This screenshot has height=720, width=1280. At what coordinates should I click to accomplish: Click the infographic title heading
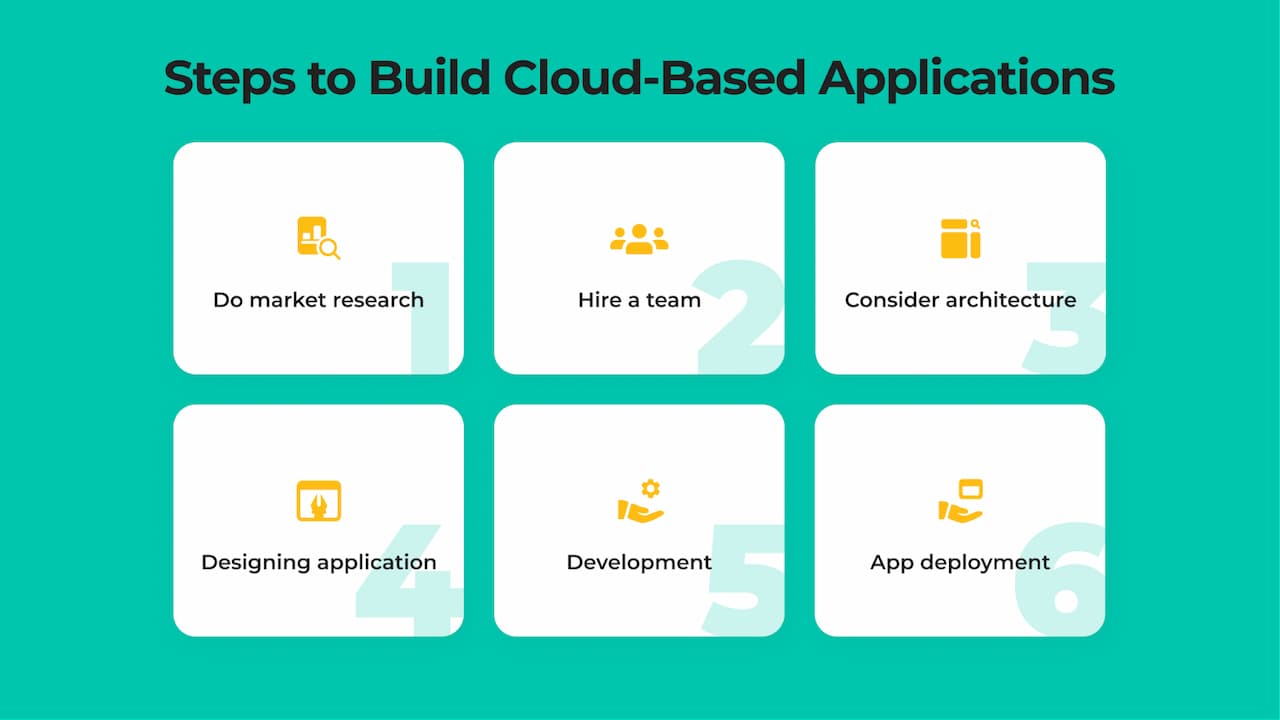[x=640, y=78]
